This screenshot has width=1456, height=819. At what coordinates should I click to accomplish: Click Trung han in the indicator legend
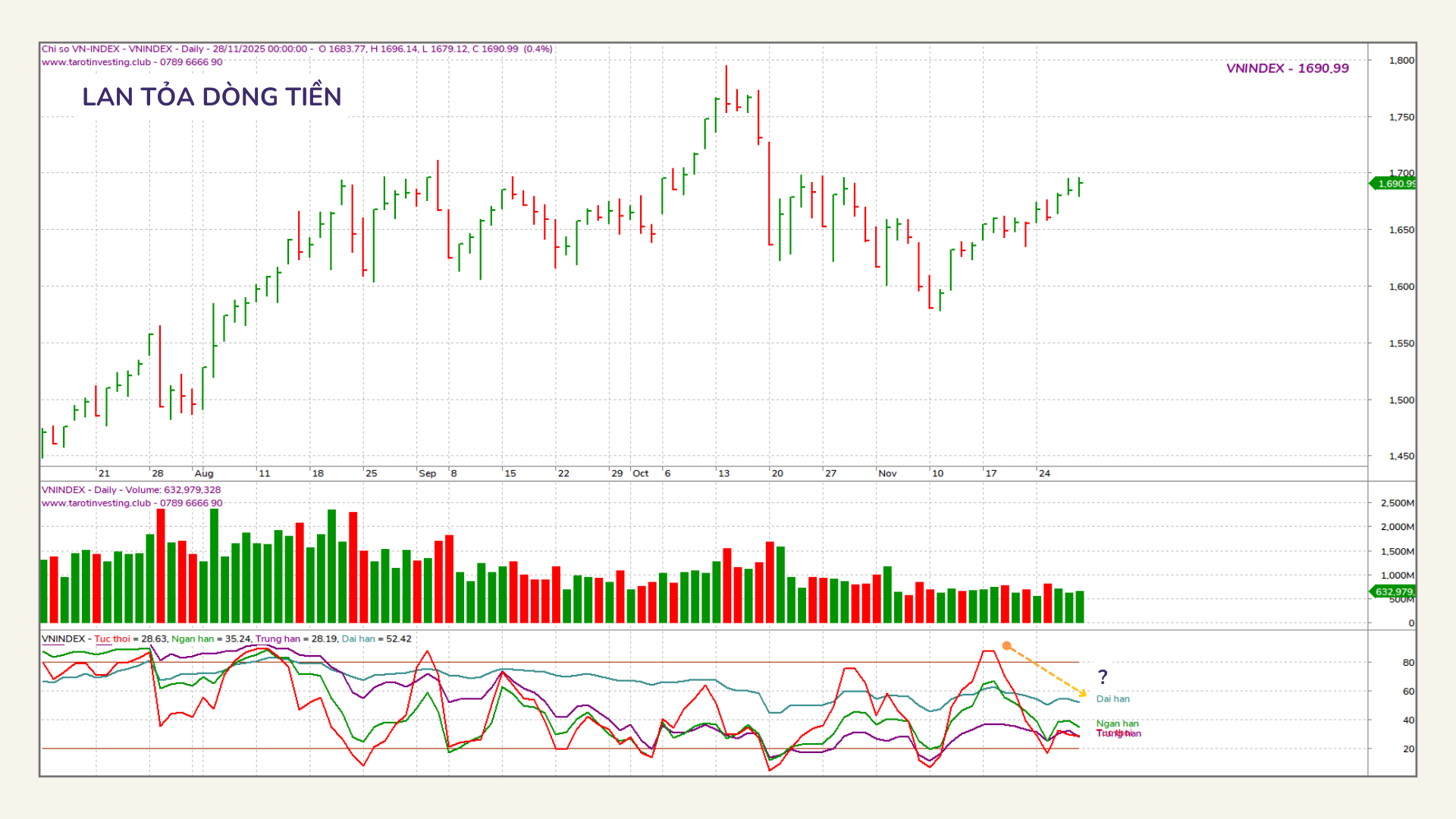[278, 639]
